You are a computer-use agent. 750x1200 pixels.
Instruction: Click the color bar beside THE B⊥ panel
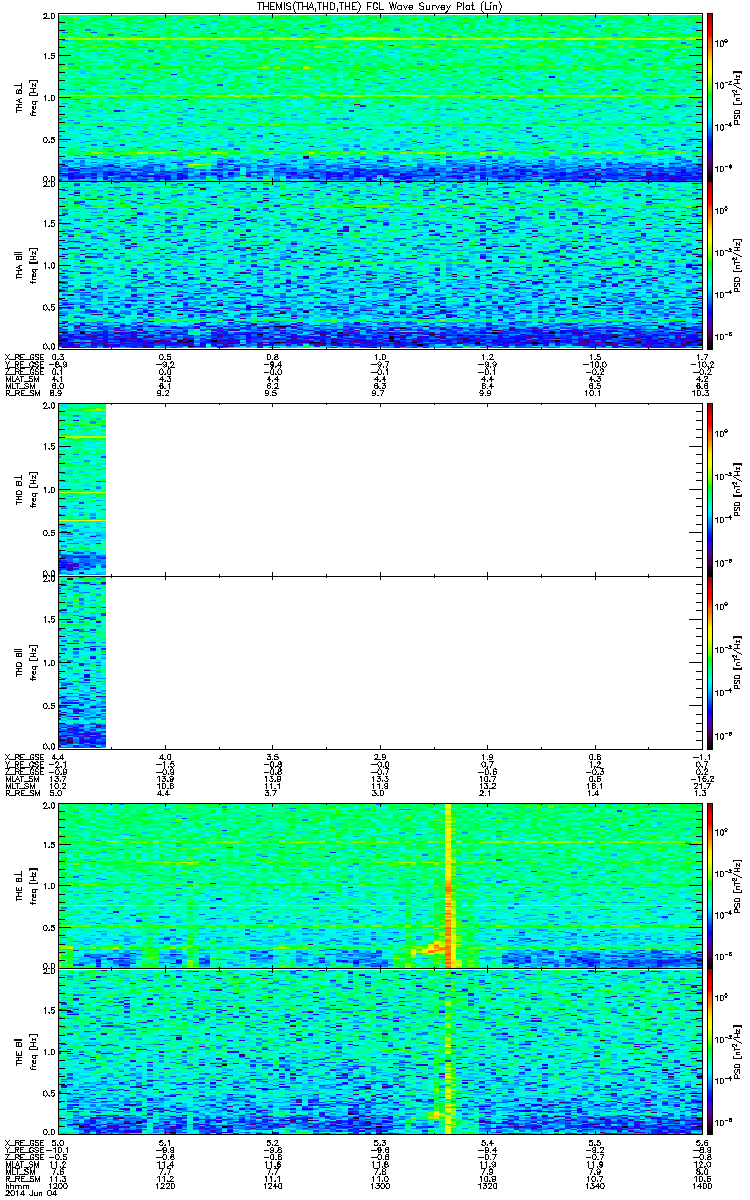(710, 885)
